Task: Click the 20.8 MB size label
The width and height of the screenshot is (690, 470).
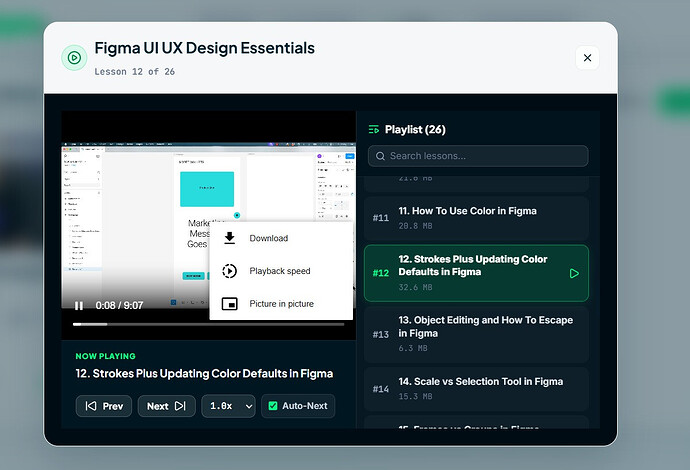Action: pos(415,226)
